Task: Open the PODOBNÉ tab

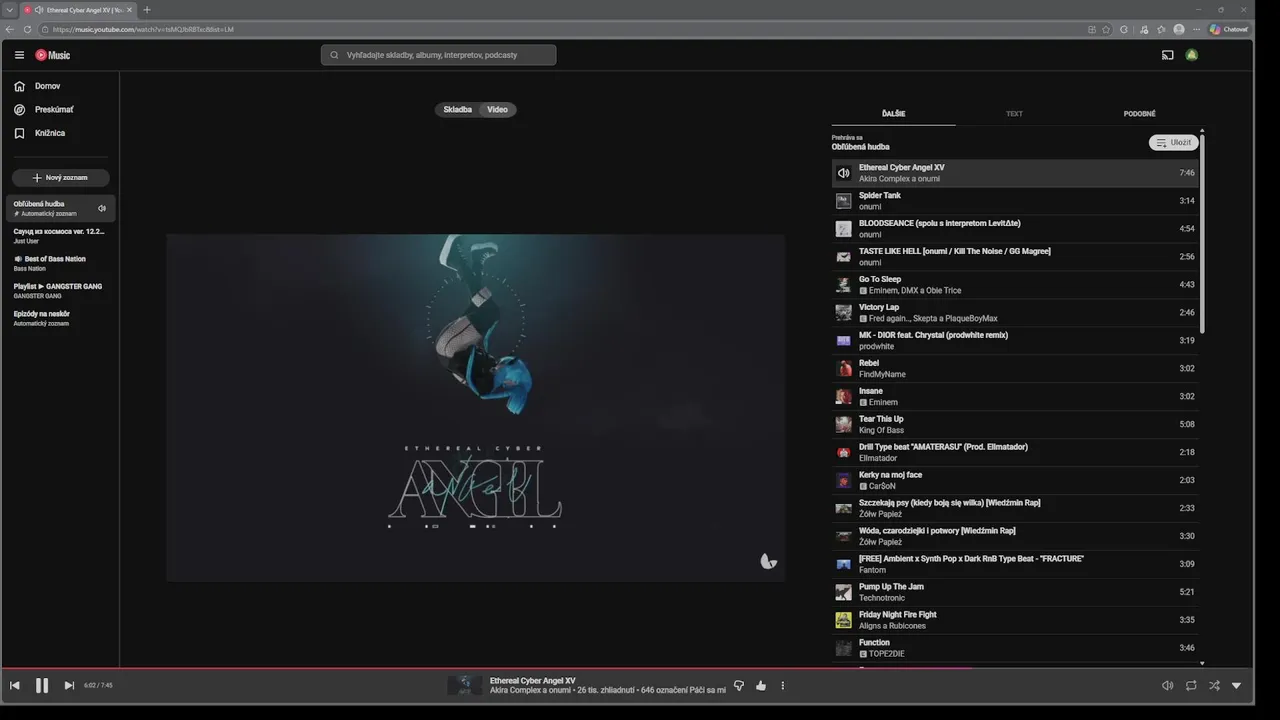Action: (x=1139, y=114)
